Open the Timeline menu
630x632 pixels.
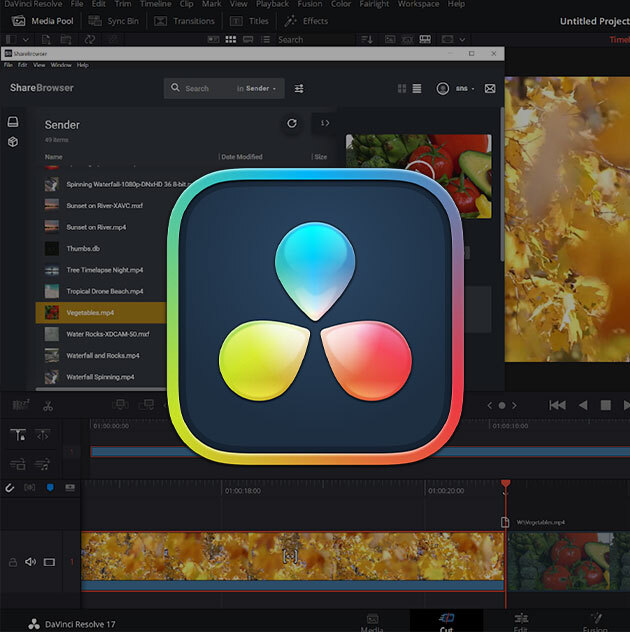[x=156, y=4]
